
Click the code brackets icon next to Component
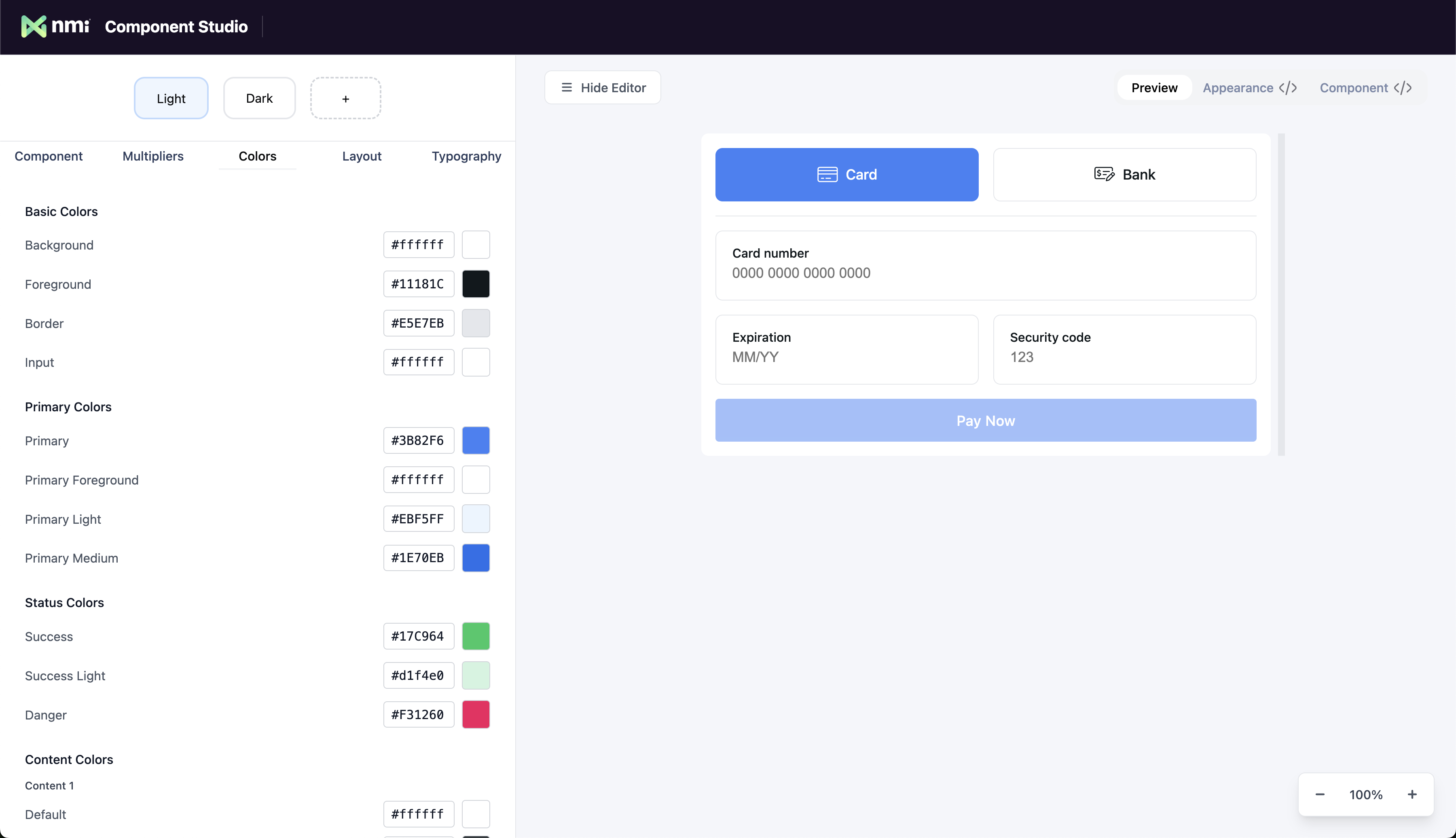pyautogui.click(x=1403, y=88)
